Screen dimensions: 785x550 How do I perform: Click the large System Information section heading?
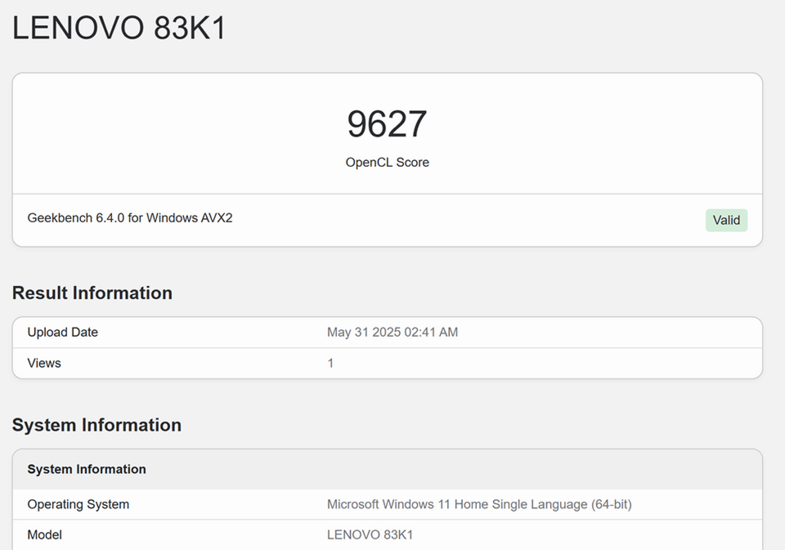(97, 425)
